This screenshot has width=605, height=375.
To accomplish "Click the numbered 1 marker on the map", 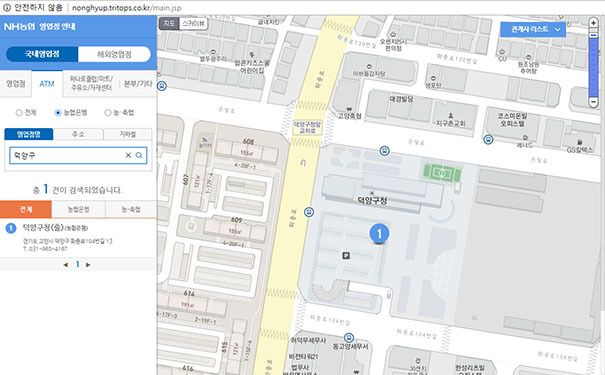I will 379,233.
